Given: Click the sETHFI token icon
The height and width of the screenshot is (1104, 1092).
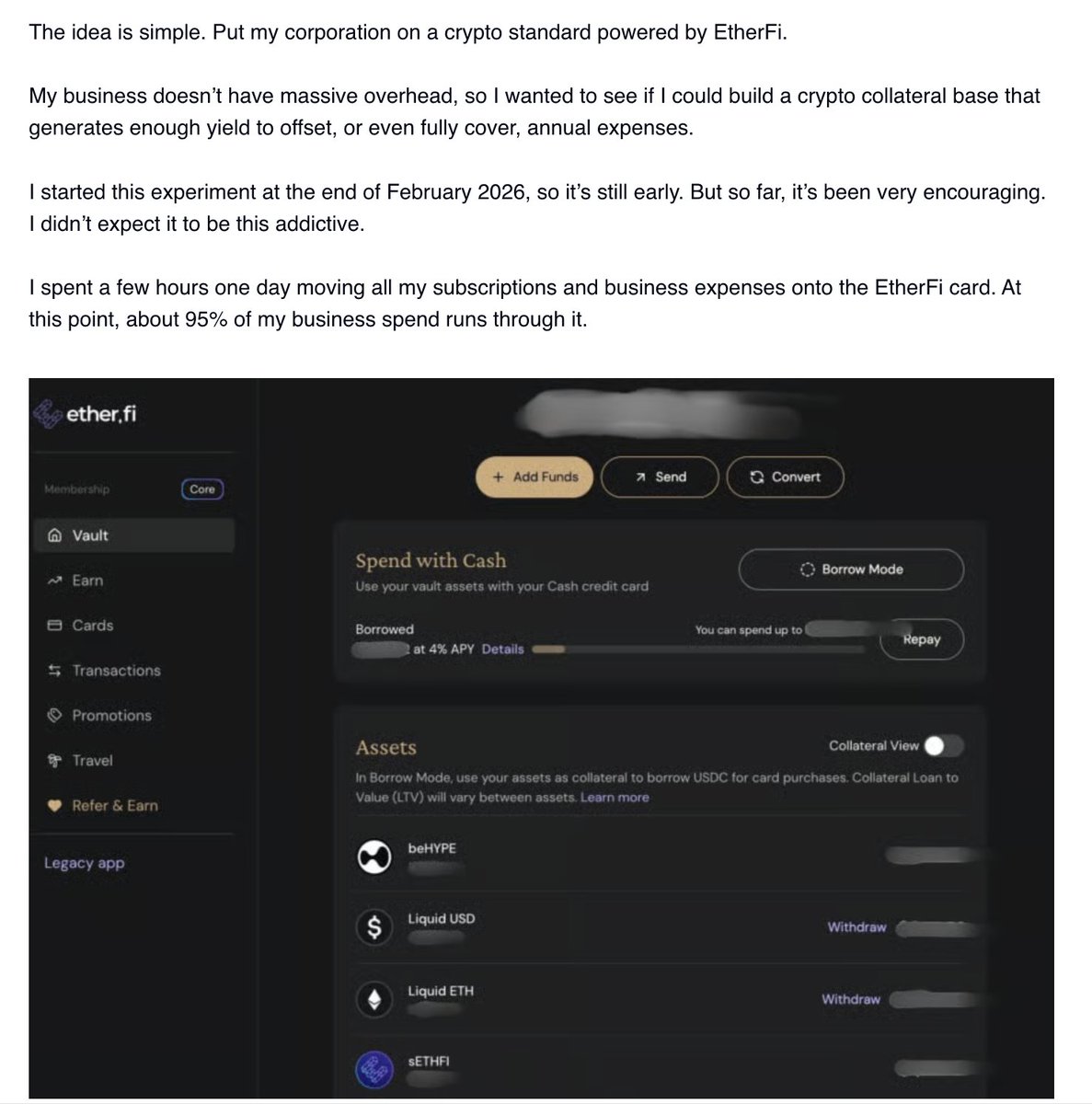Looking at the screenshot, I should click(374, 1069).
